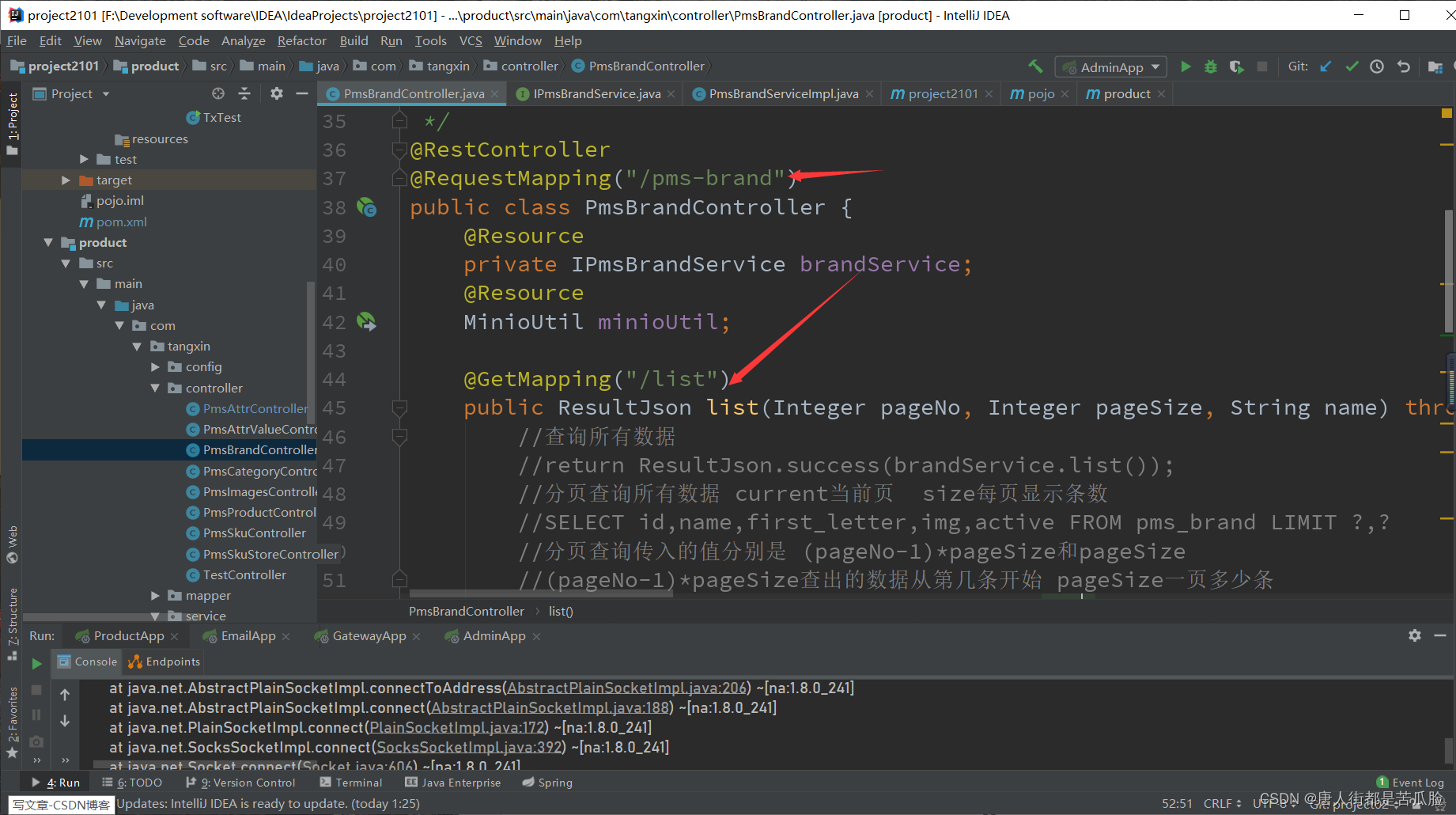1456x815 pixels.
Task: Open Run panel settings gear
Action: pos(1415,635)
